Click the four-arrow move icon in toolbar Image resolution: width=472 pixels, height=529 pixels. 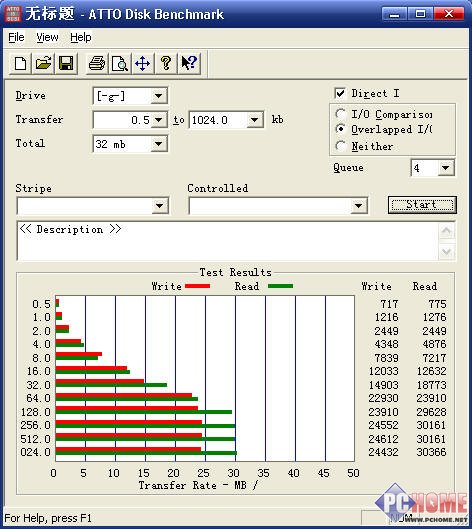[x=143, y=63]
